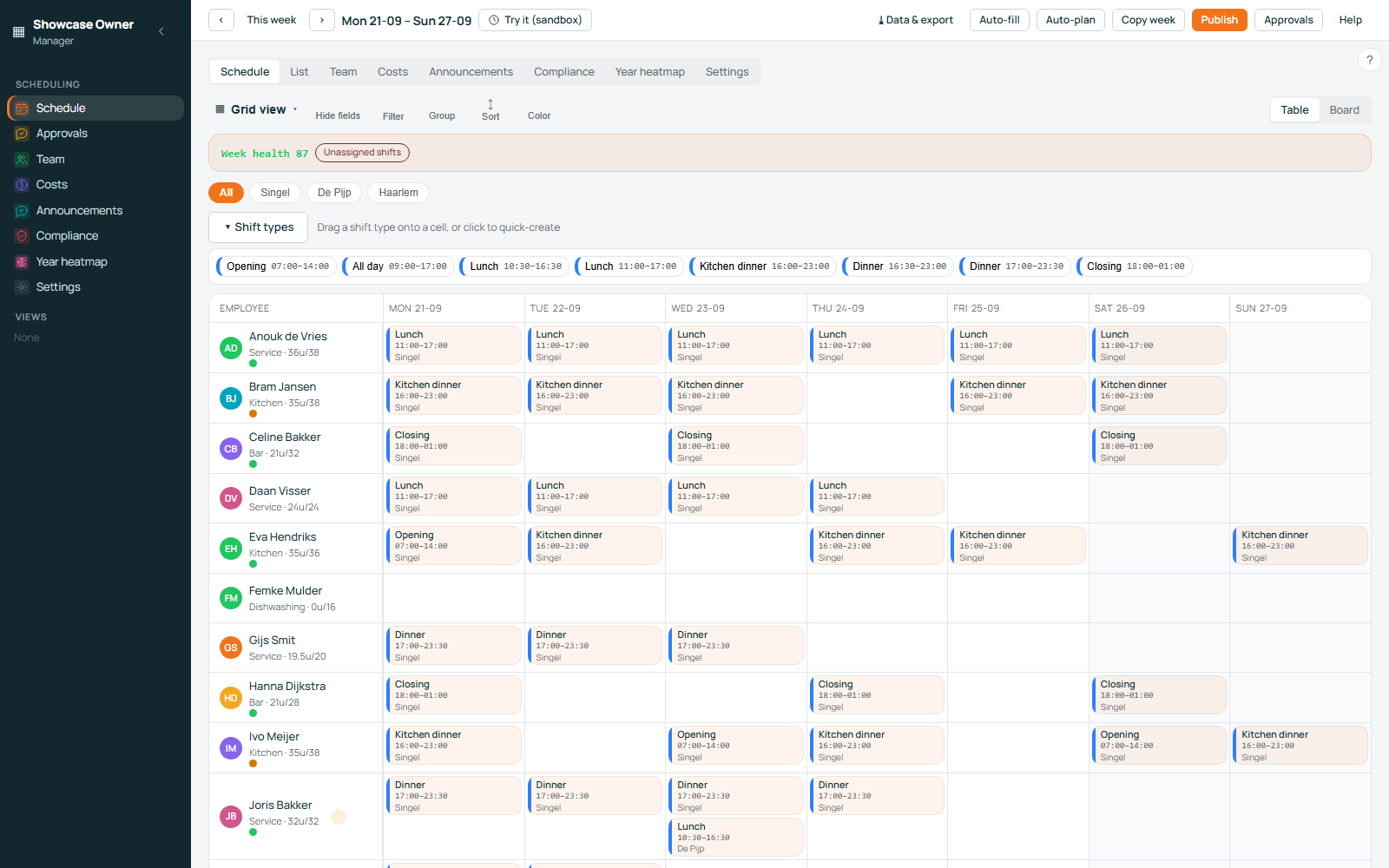Click the Grid view table icon
This screenshot has width=1389, height=868.
[x=220, y=109]
